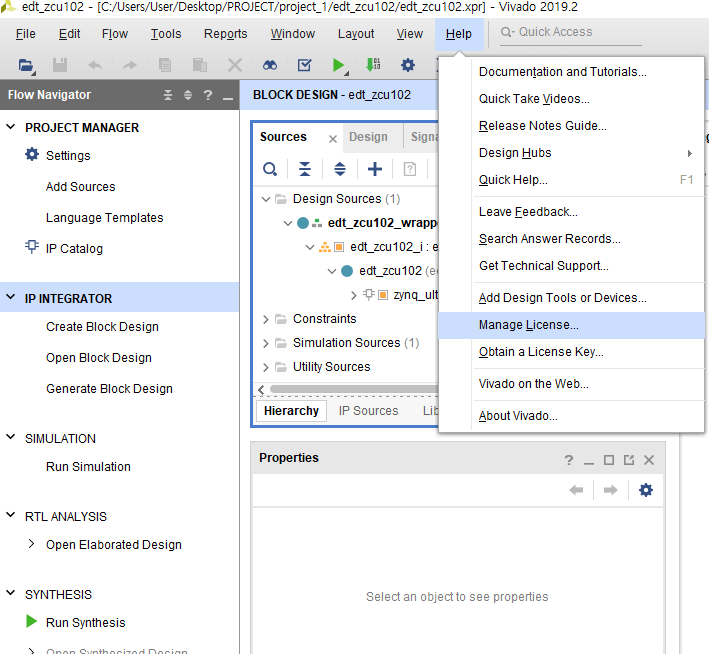709x654 pixels.
Task: Open the IP Catalog
Action: click(74, 249)
